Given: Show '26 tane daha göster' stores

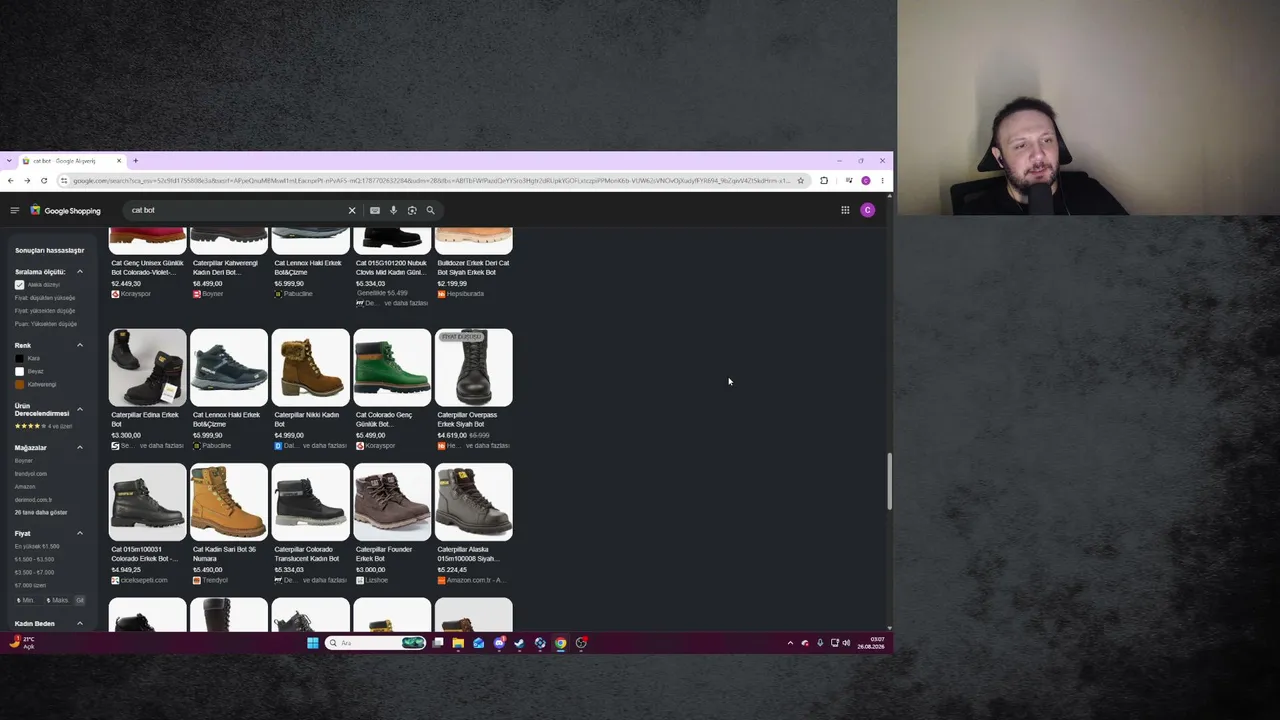Looking at the screenshot, I should 41,512.
